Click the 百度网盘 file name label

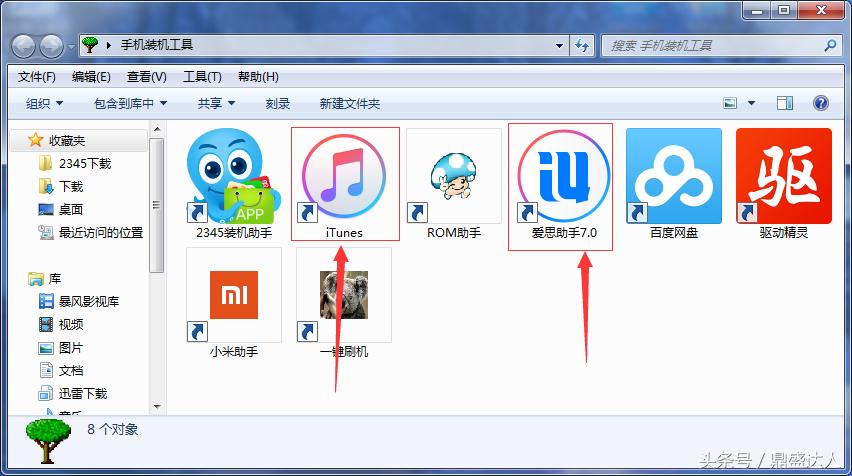click(x=674, y=233)
